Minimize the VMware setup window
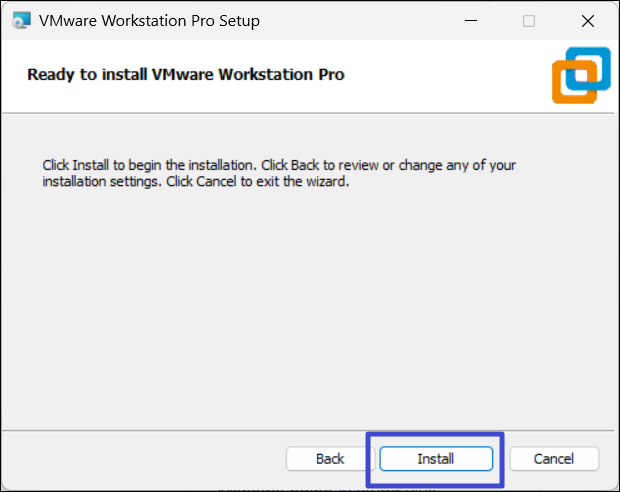 (x=470, y=20)
